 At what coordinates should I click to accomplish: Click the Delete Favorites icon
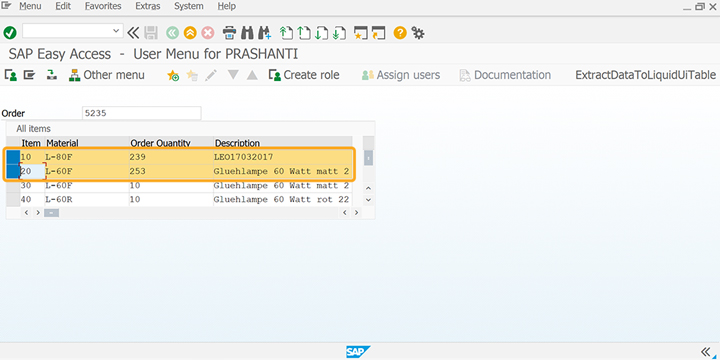[x=192, y=75]
